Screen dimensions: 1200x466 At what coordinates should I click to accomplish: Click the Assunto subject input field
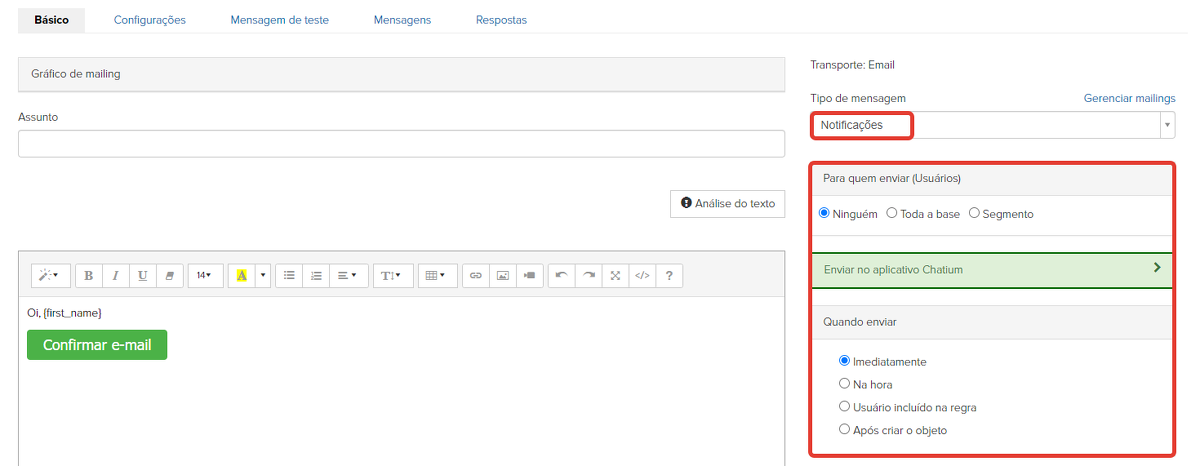click(x=401, y=144)
